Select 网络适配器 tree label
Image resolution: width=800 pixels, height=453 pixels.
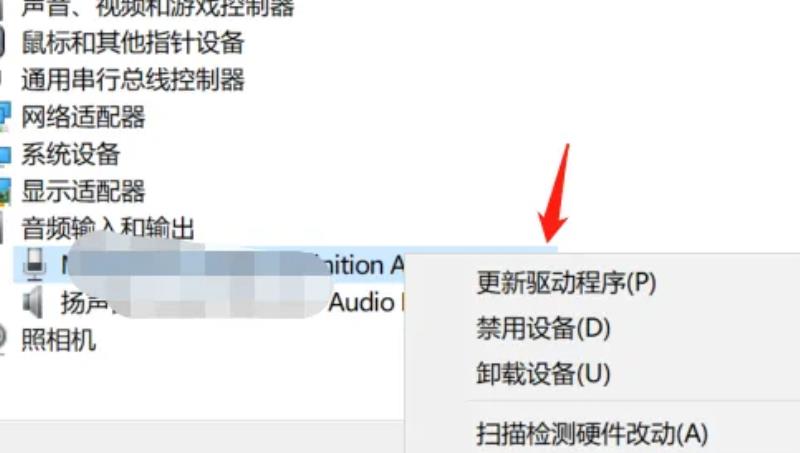(x=83, y=117)
